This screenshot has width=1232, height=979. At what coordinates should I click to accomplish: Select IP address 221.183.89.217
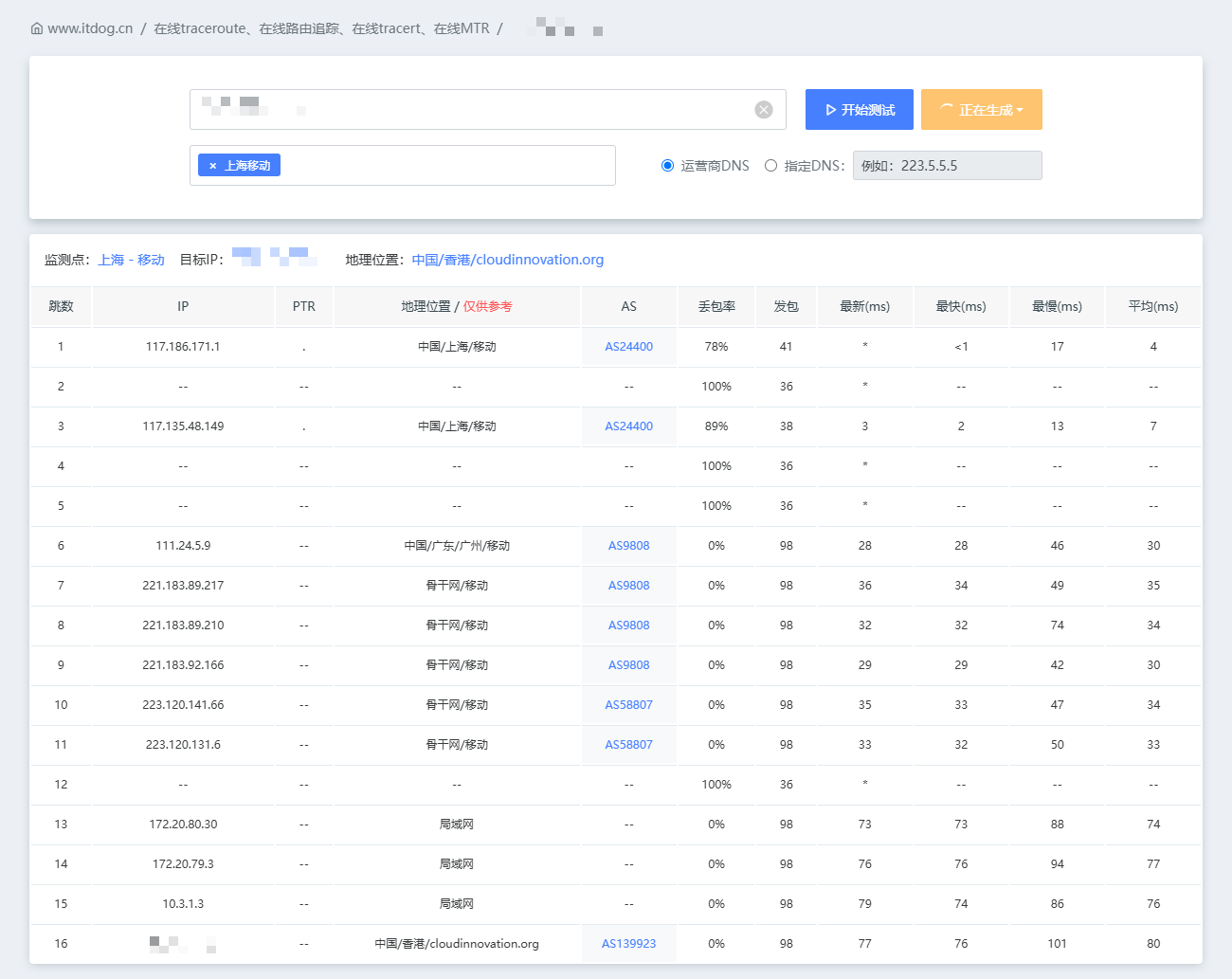183,586
